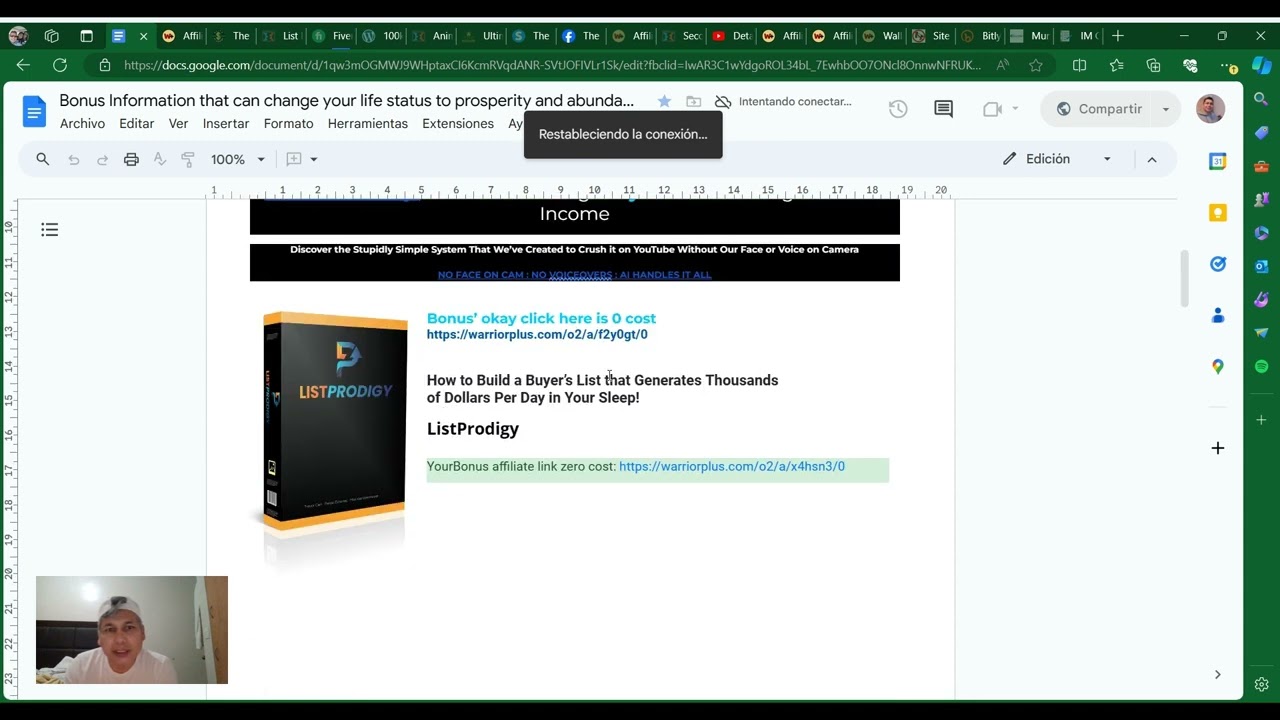Viewport: 1280px width, 720px height.
Task: Get add-ons with plus icon in Docs panel
Action: 1217,448
